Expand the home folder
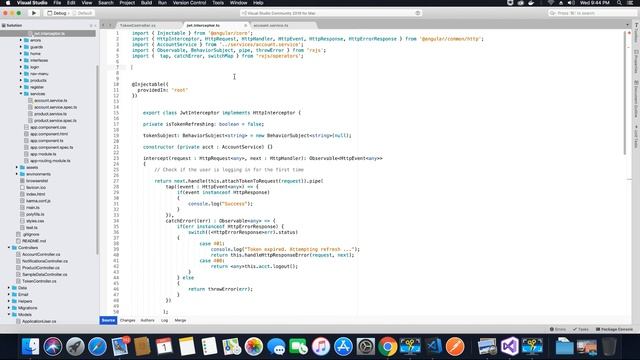 (21, 53)
